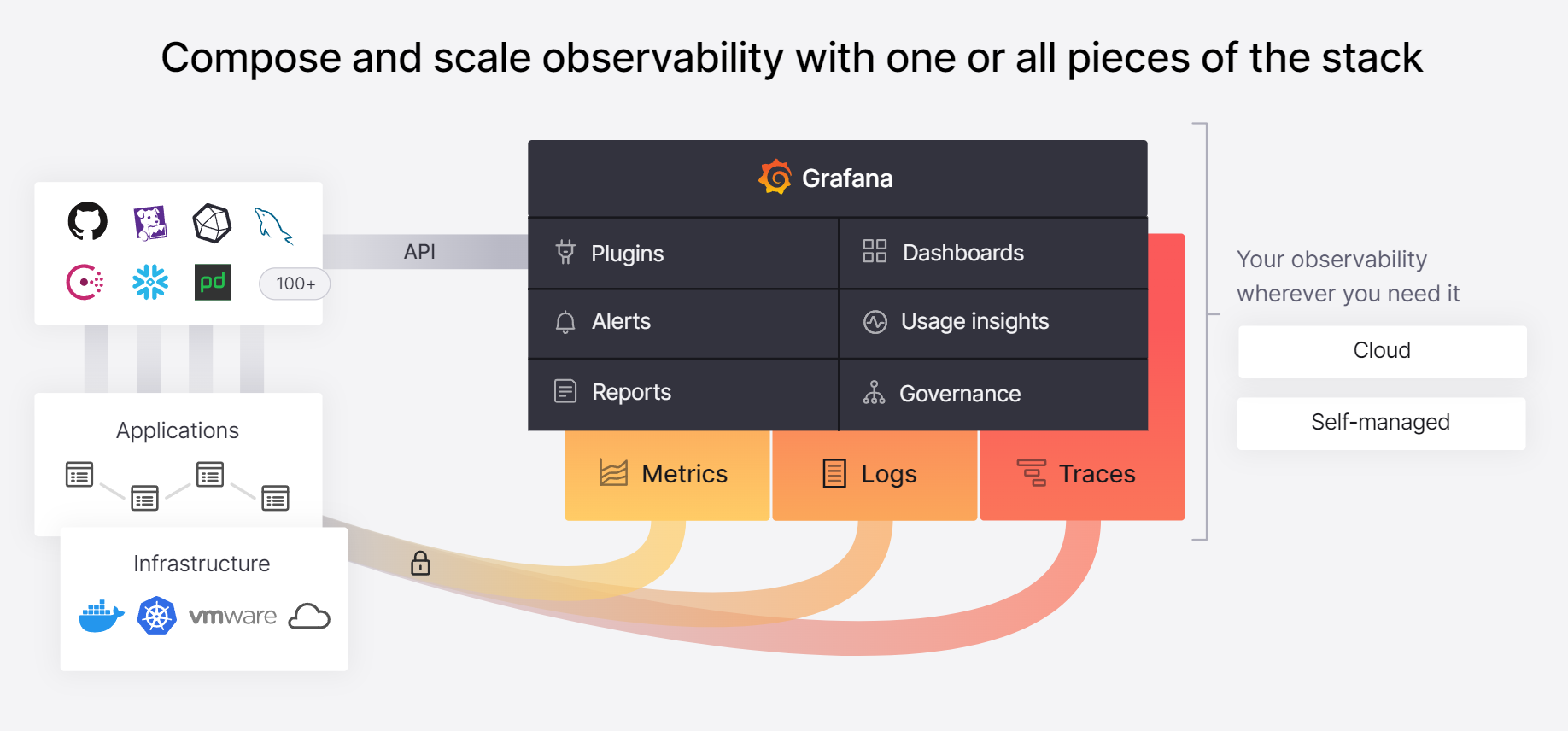This screenshot has height=731, width=1568.
Task: Click the red Traces block
Action: 1081,474
